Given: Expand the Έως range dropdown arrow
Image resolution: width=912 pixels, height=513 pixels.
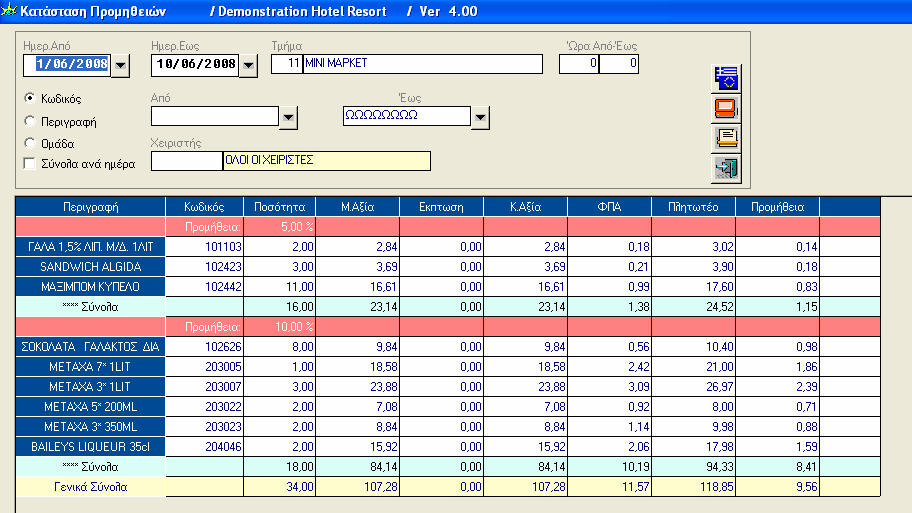Looking at the screenshot, I should [x=480, y=117].
